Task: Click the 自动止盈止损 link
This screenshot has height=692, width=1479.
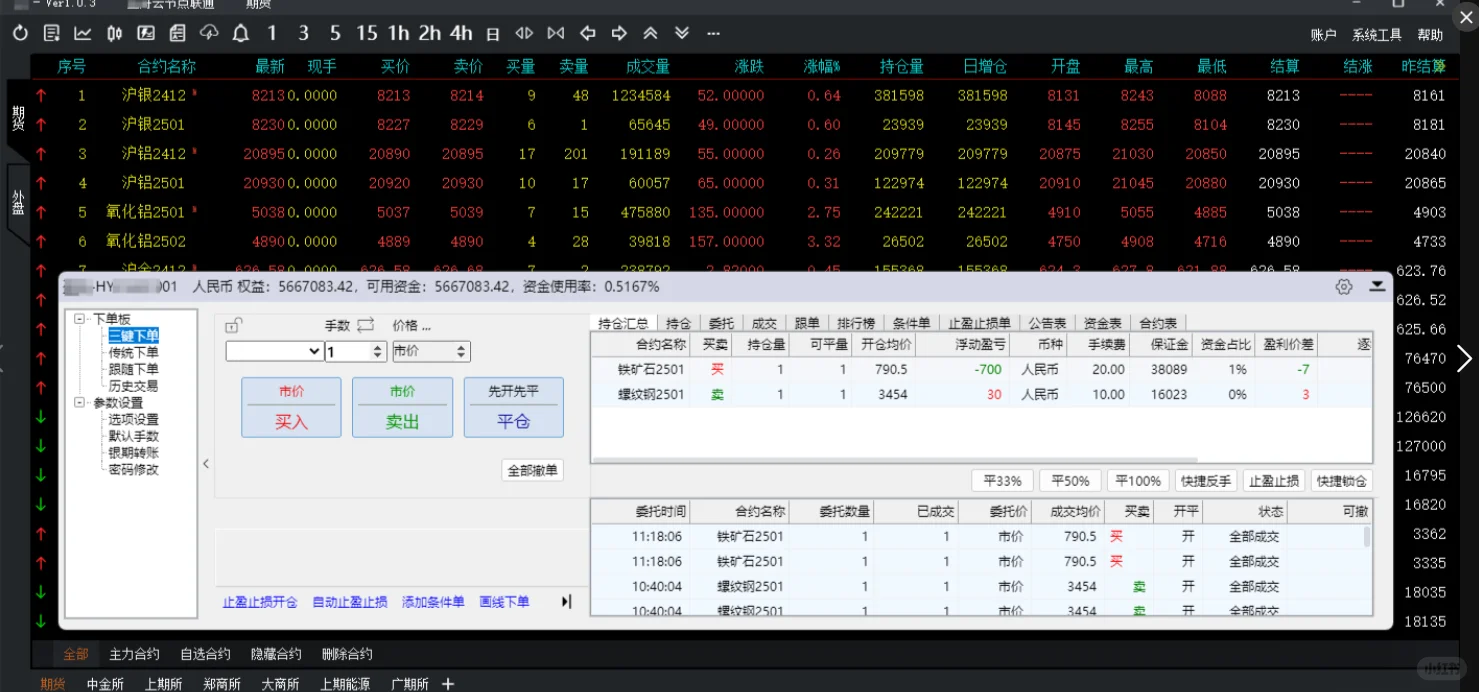Action: click(350, 602)
